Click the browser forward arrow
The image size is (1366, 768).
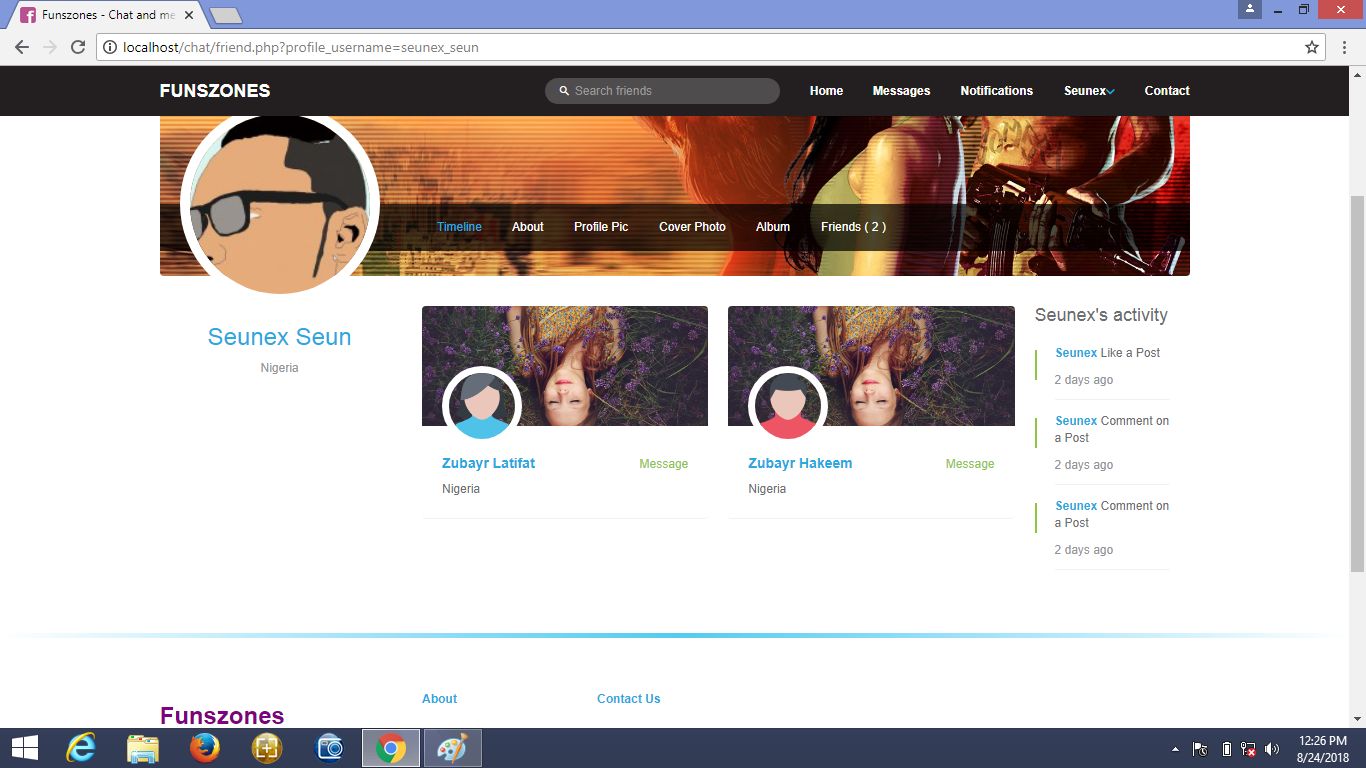(x=50, y=47)
